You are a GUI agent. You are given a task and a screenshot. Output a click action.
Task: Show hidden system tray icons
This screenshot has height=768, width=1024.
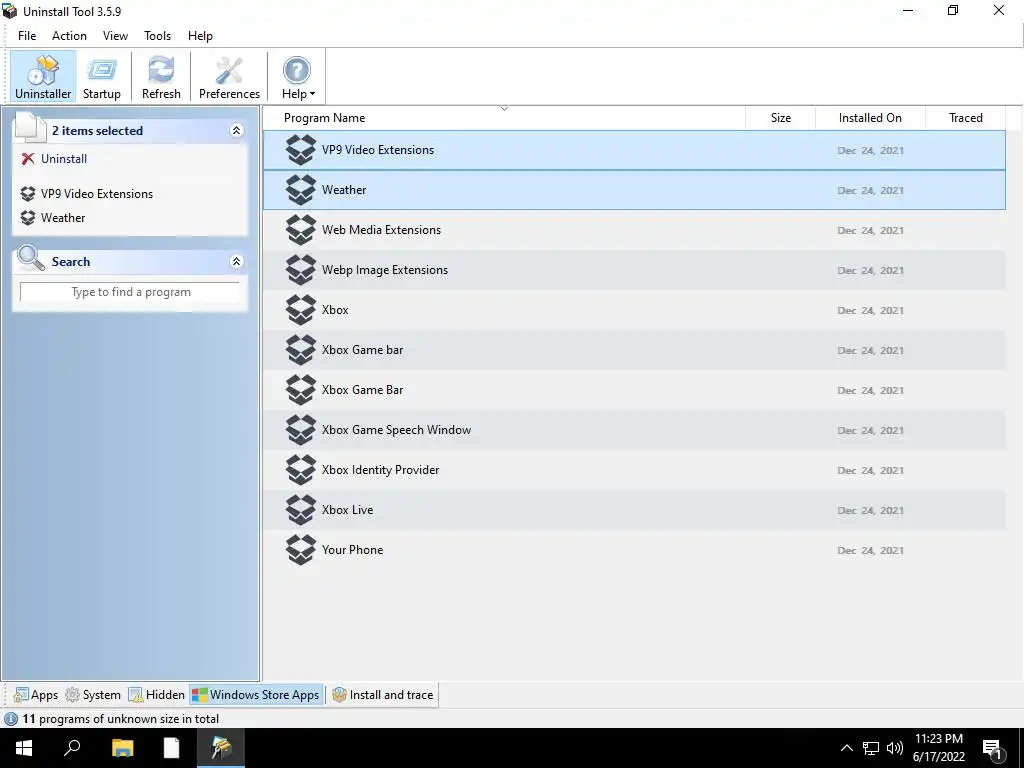(846, 748)
